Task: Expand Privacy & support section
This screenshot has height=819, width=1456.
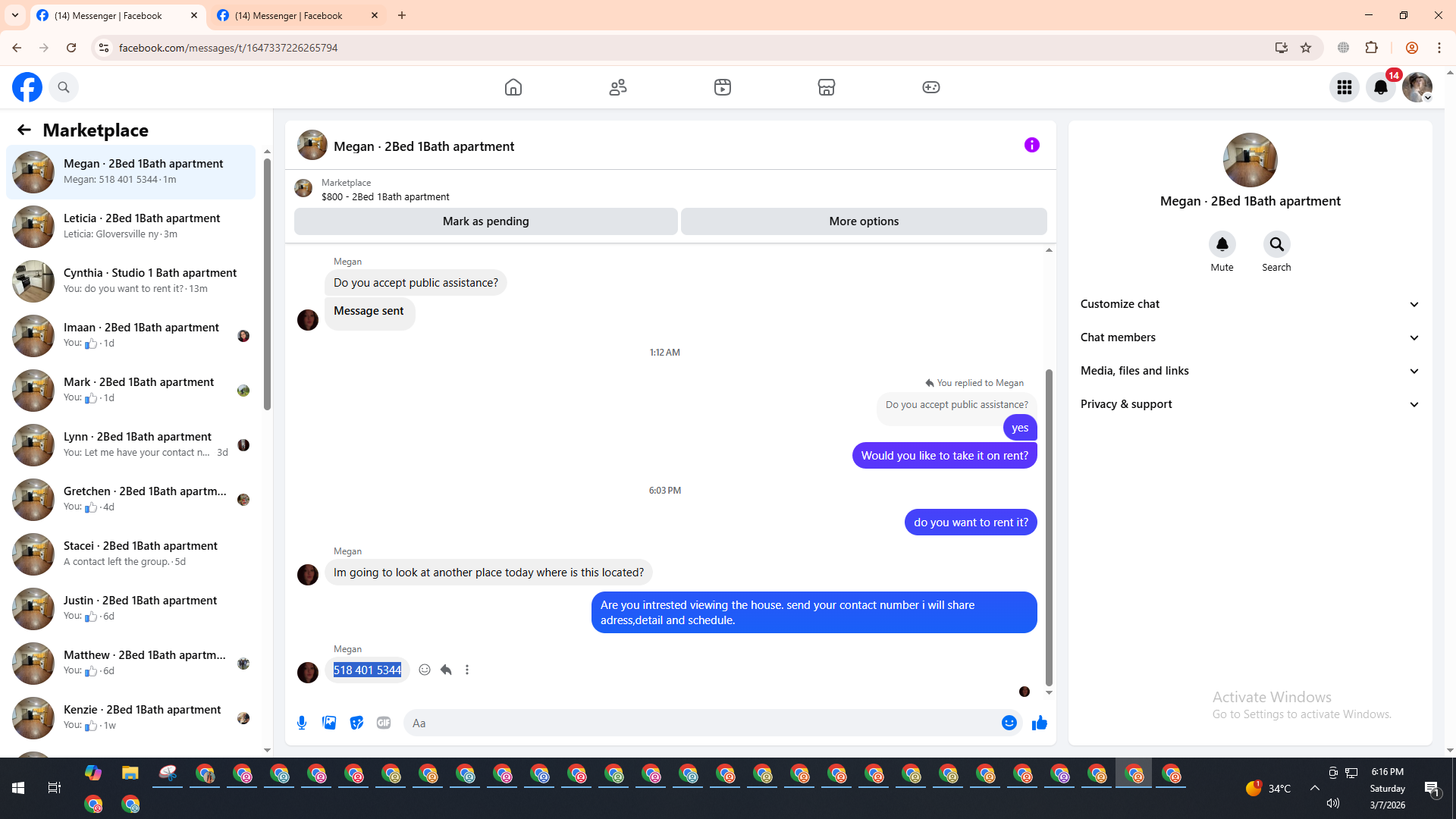Action: (x=1250, y=404)
